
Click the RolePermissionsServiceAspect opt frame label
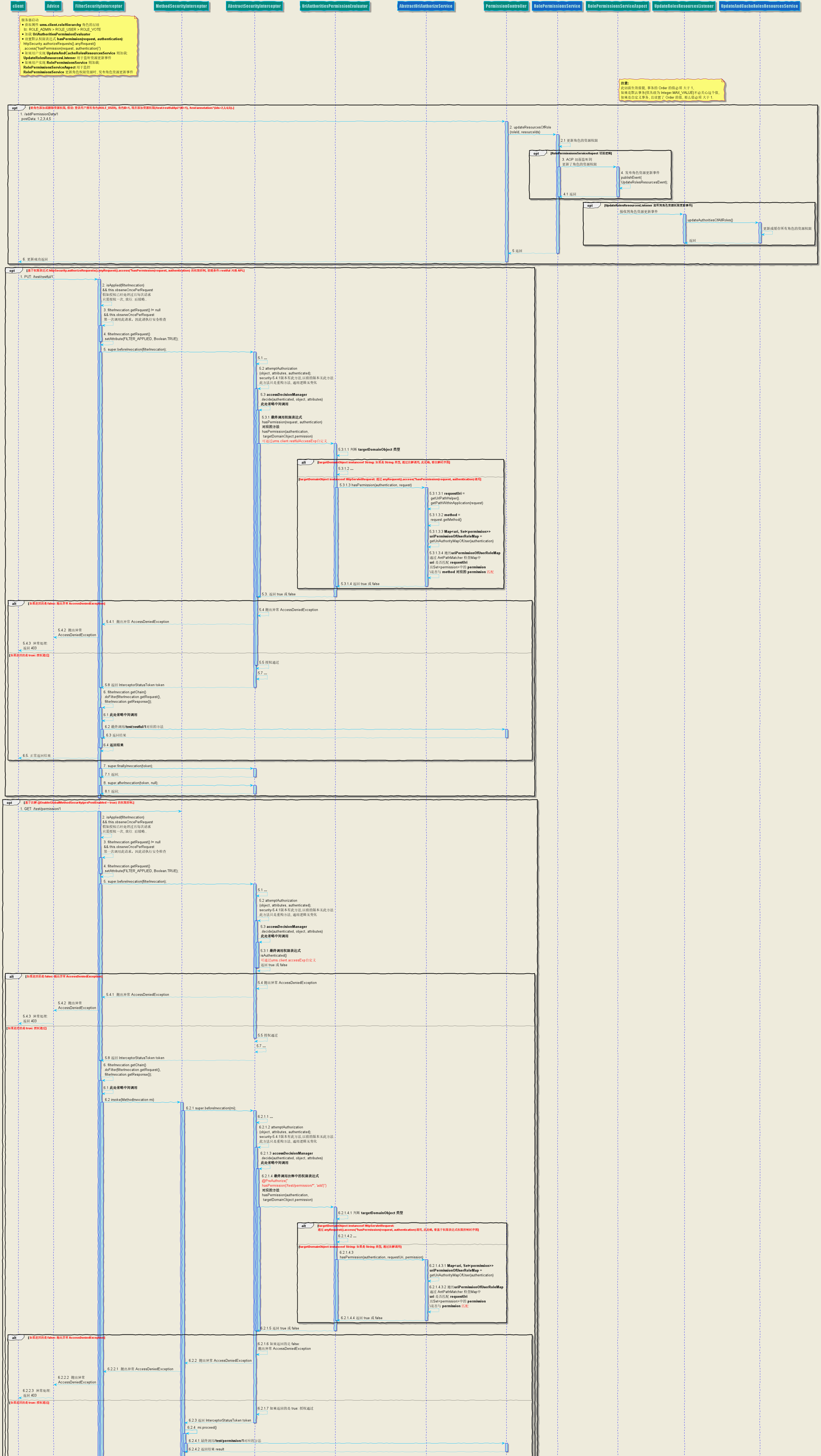pyautogui.click(x=536, y=153)
